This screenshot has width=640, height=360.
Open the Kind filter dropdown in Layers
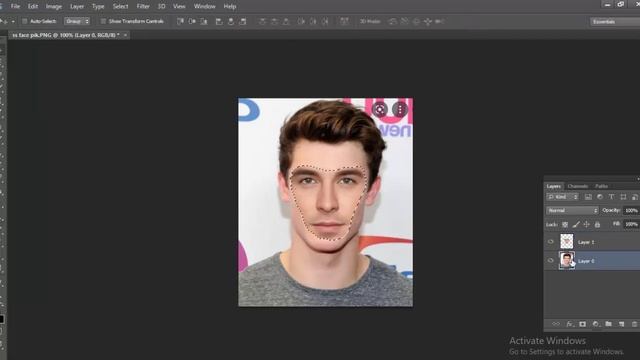[x=562, y=197]
